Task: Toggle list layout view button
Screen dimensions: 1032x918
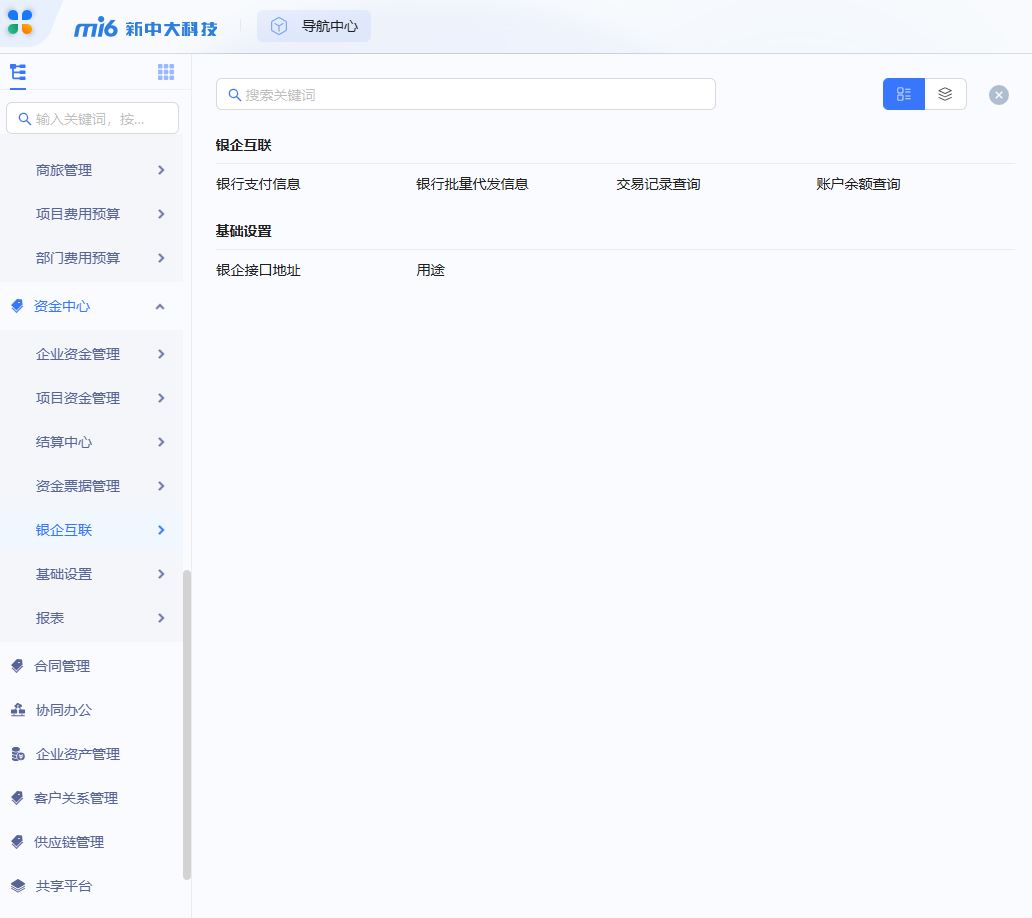Action: coord(904,94)
